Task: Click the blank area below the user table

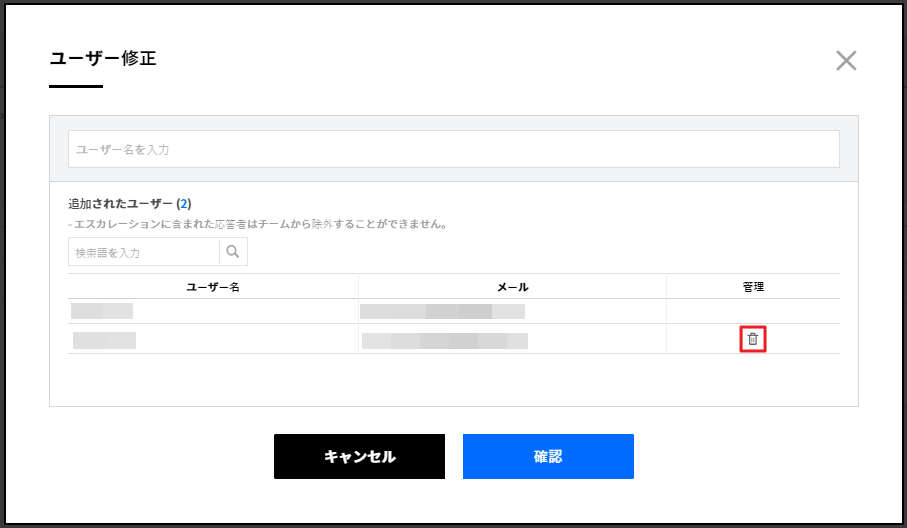Action: (453, 380)
